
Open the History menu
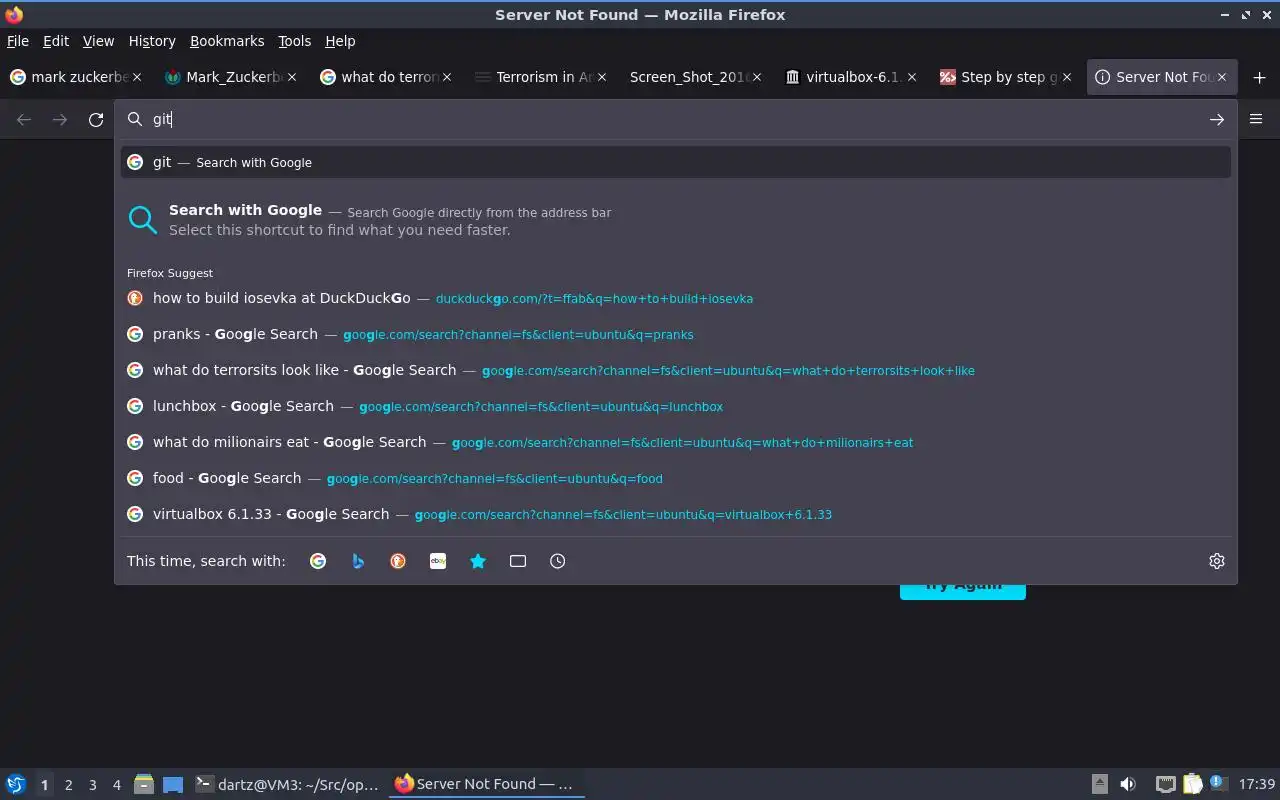152,41
